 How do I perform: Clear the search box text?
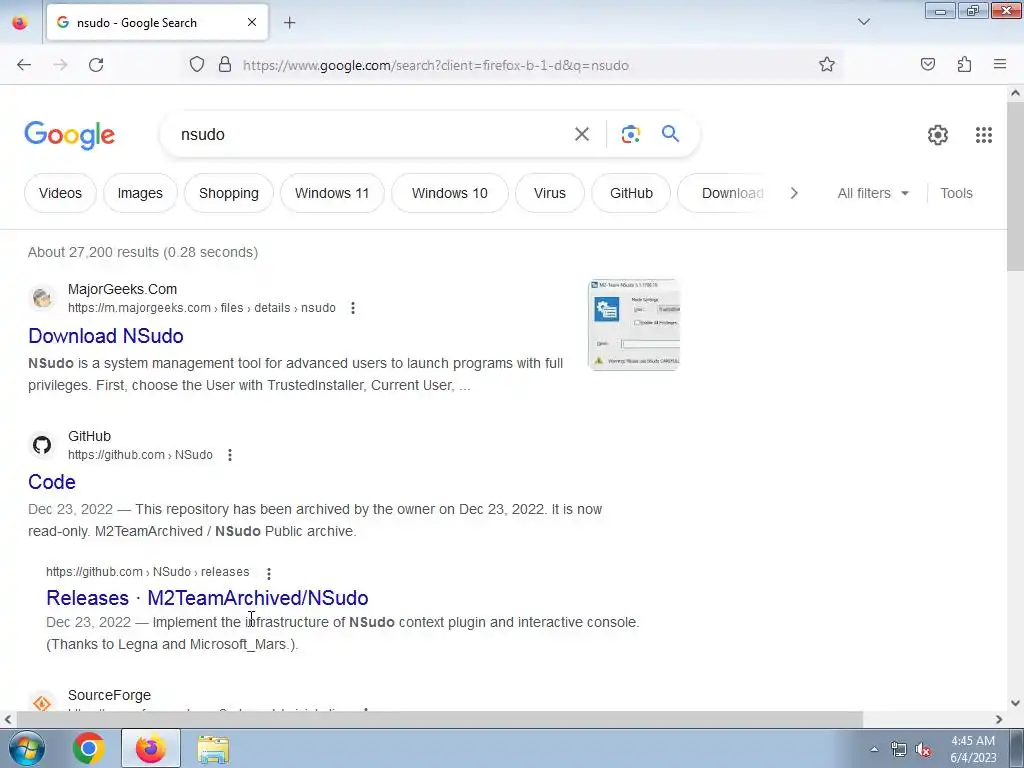581,134
